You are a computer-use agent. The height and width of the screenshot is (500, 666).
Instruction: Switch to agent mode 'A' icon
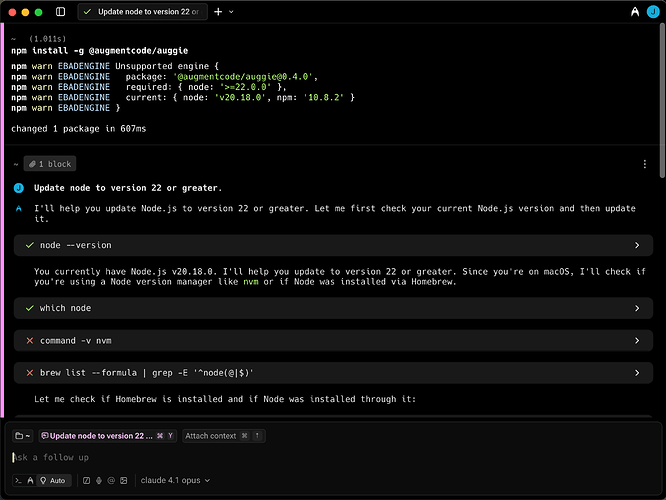click(x=30, y=480)
